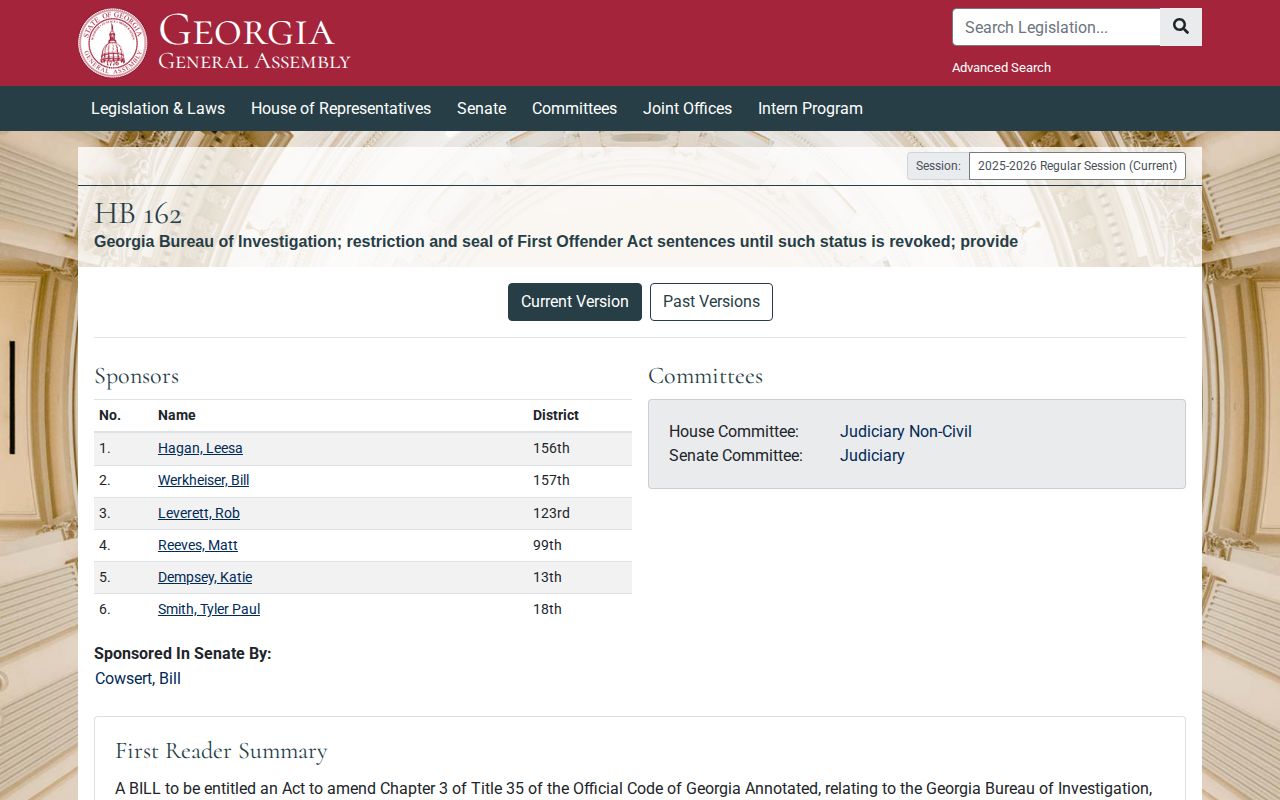Open sponsor Reeves, Matt's page
The image size is (1280, 800).
[x=198, y=545]
